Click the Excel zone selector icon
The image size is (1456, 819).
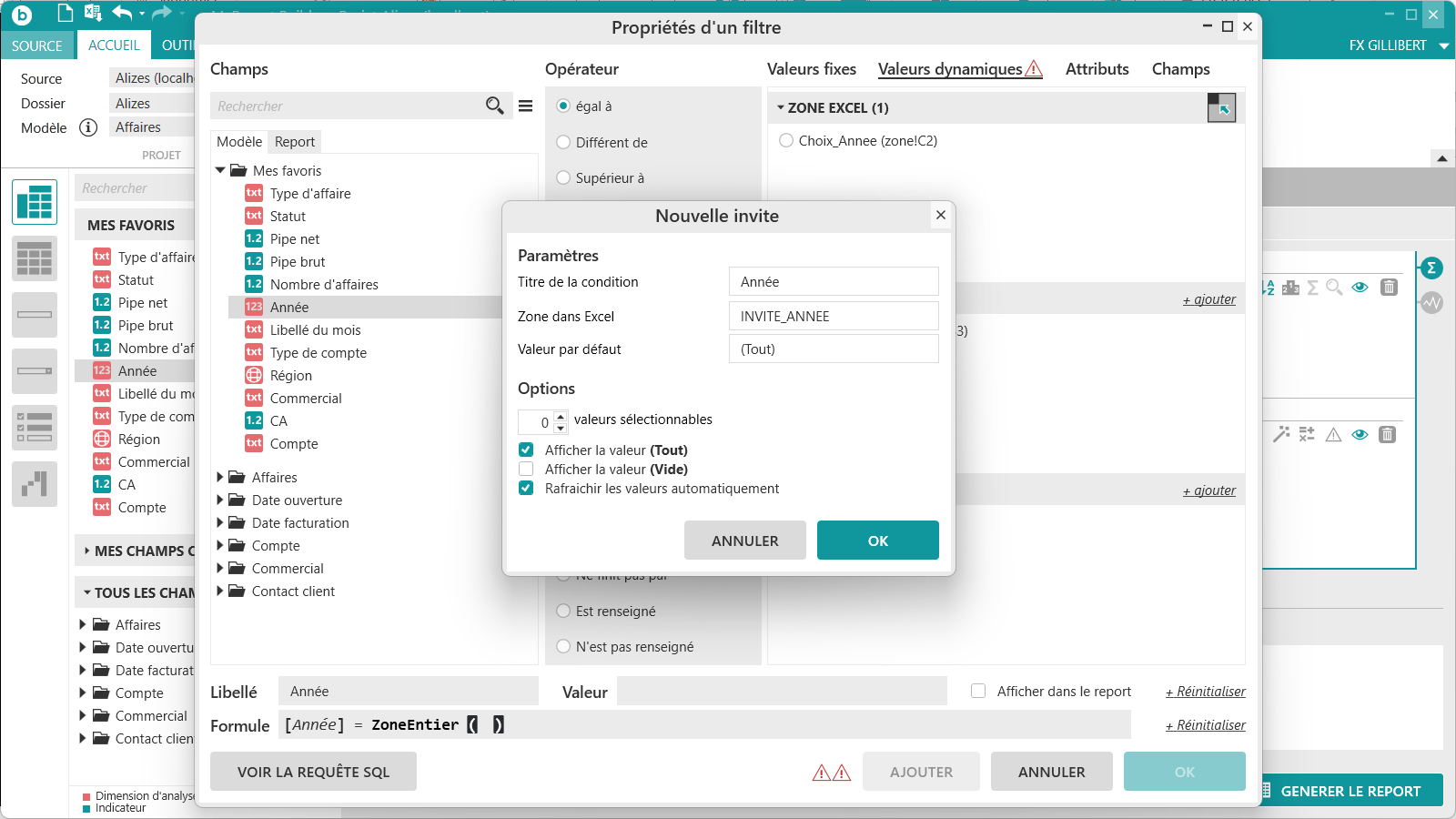1221,107
